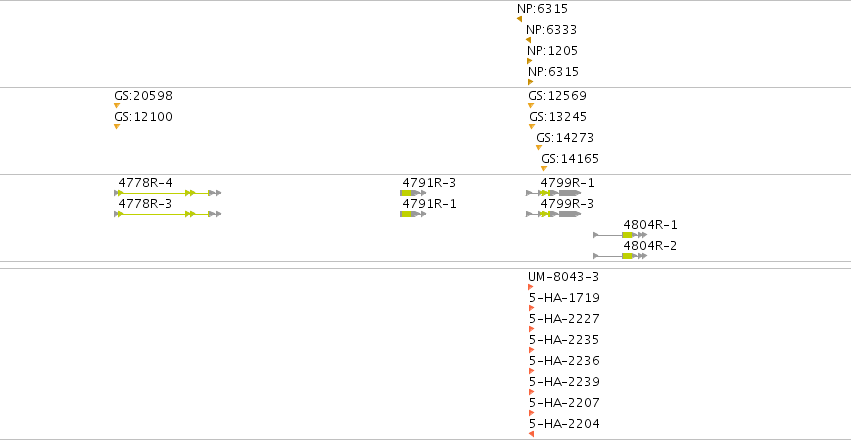
Task: Click the triangle marker beneath NP:6333
Action: click(x=528, y=40)
